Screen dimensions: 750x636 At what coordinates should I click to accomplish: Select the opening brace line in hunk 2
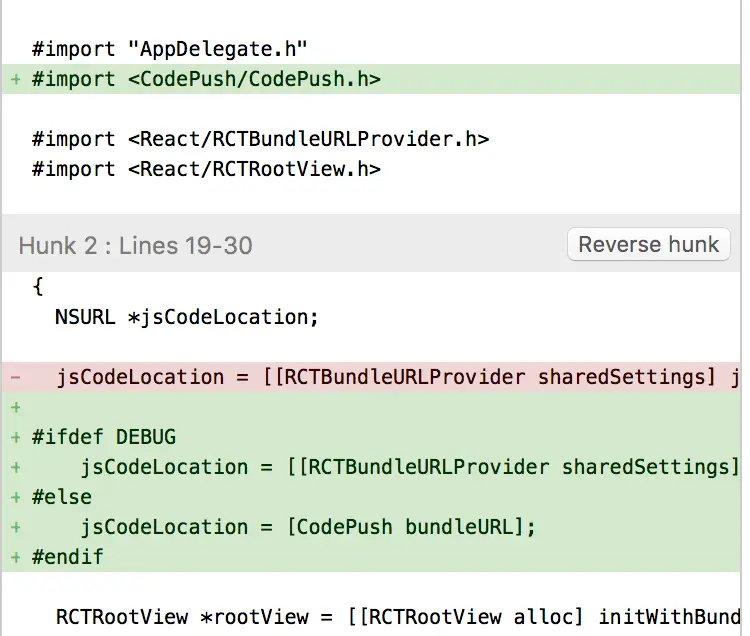tap(371, 287)
